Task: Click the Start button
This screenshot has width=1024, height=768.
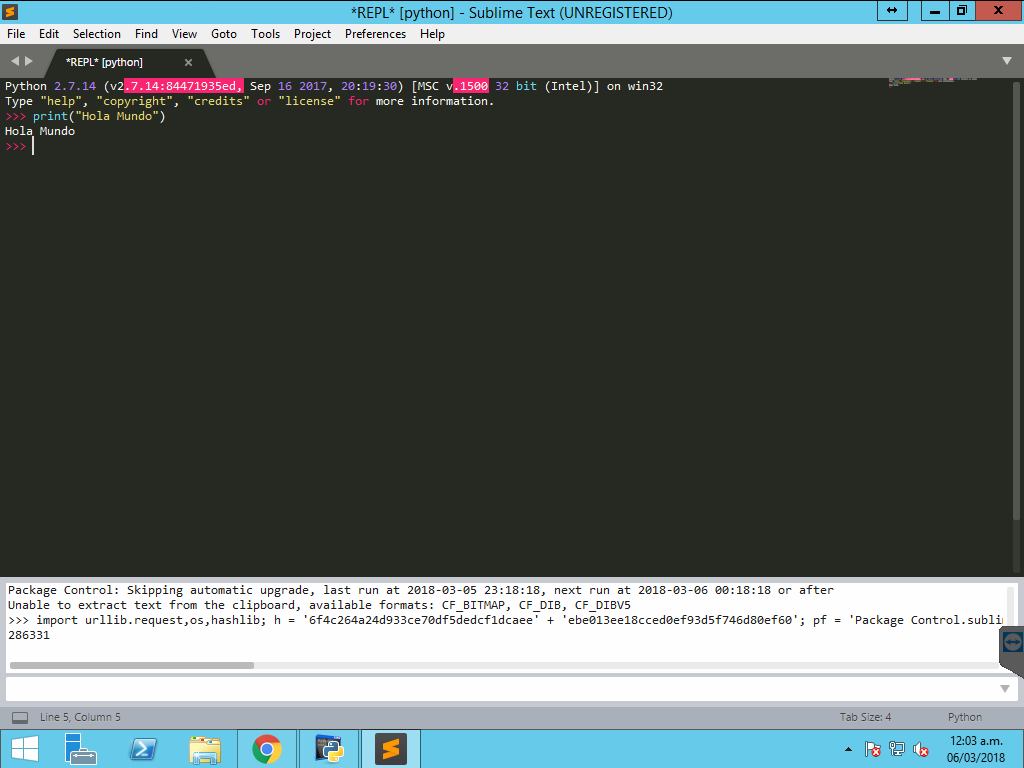Action: pos(22,748)
